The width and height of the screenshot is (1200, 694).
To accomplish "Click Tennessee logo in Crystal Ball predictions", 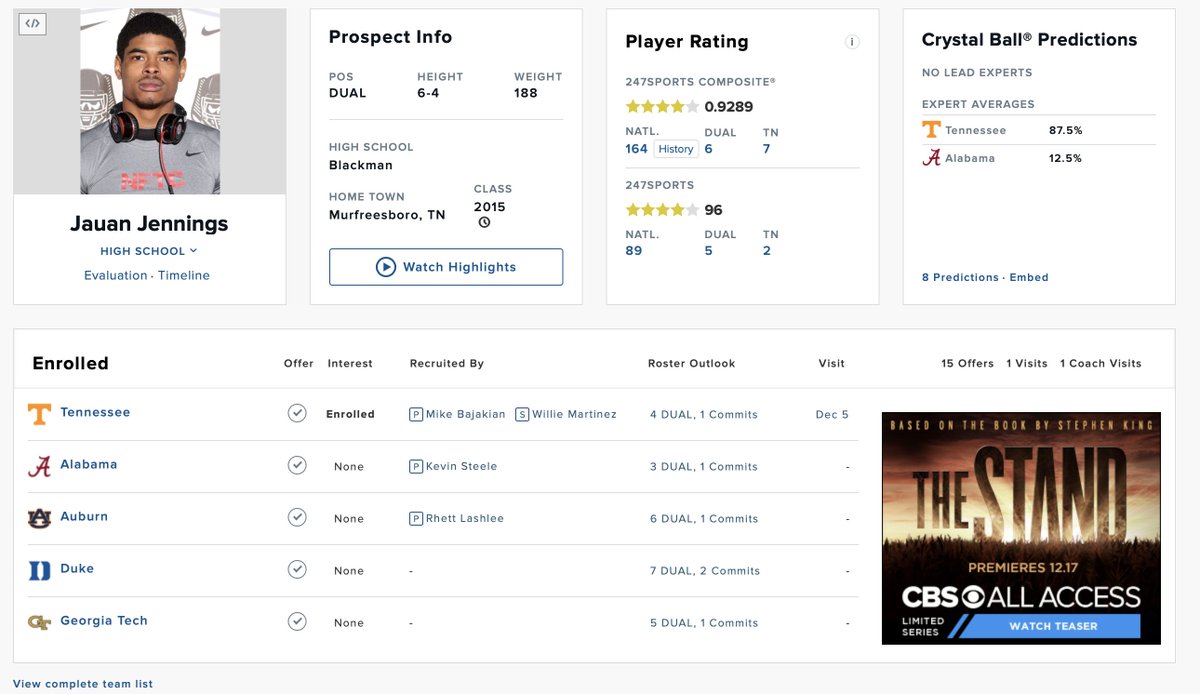I will (931, 130).
